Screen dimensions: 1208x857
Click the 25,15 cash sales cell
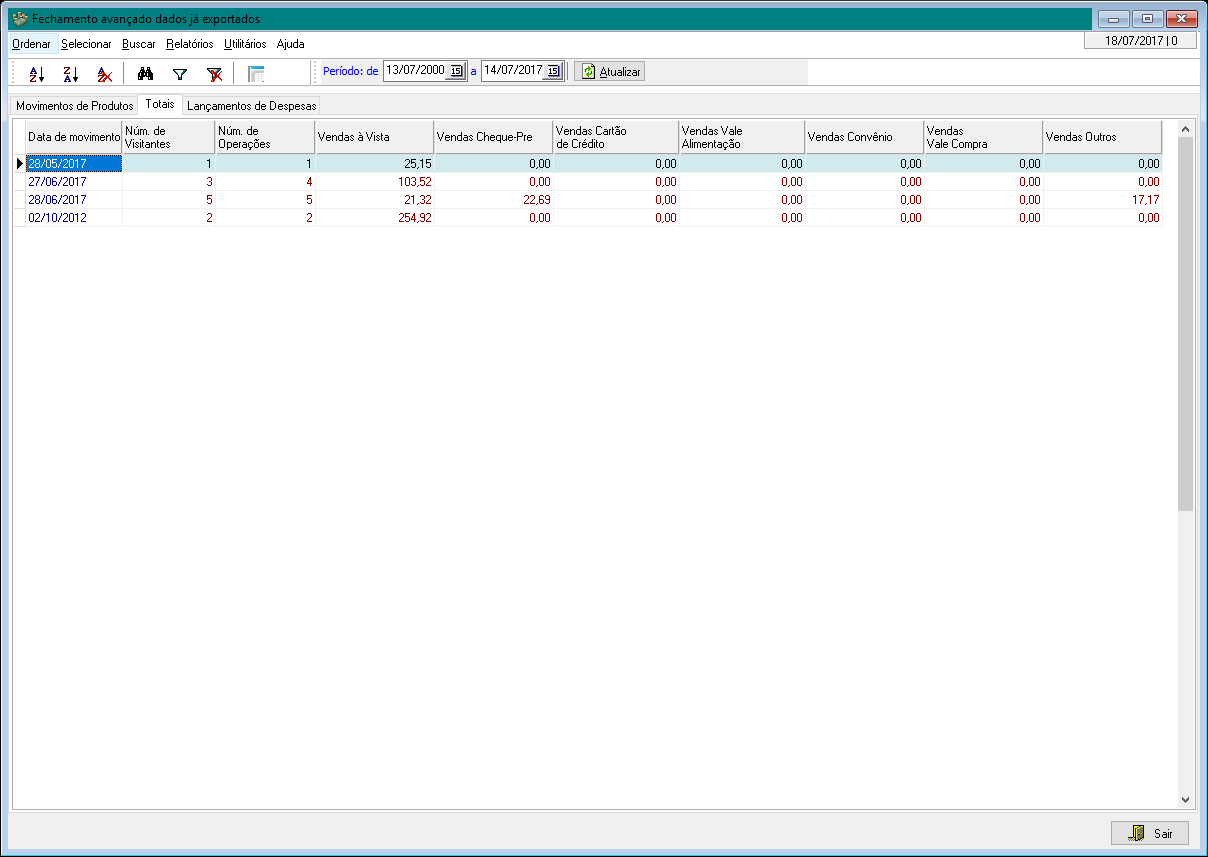375,164
